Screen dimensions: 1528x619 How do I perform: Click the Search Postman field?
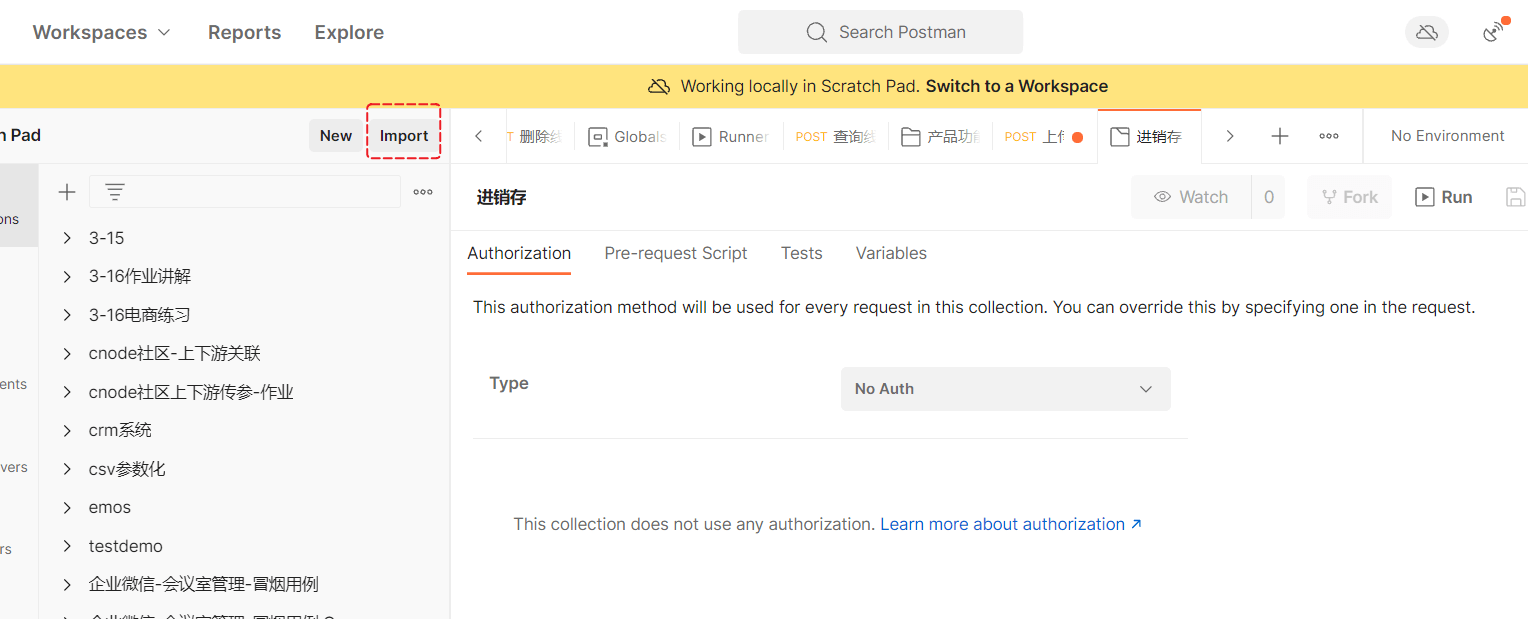tap(880, 32)
